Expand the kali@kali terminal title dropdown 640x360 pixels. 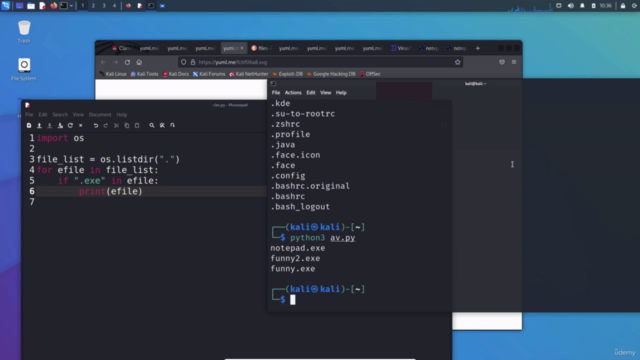[476, 84]
